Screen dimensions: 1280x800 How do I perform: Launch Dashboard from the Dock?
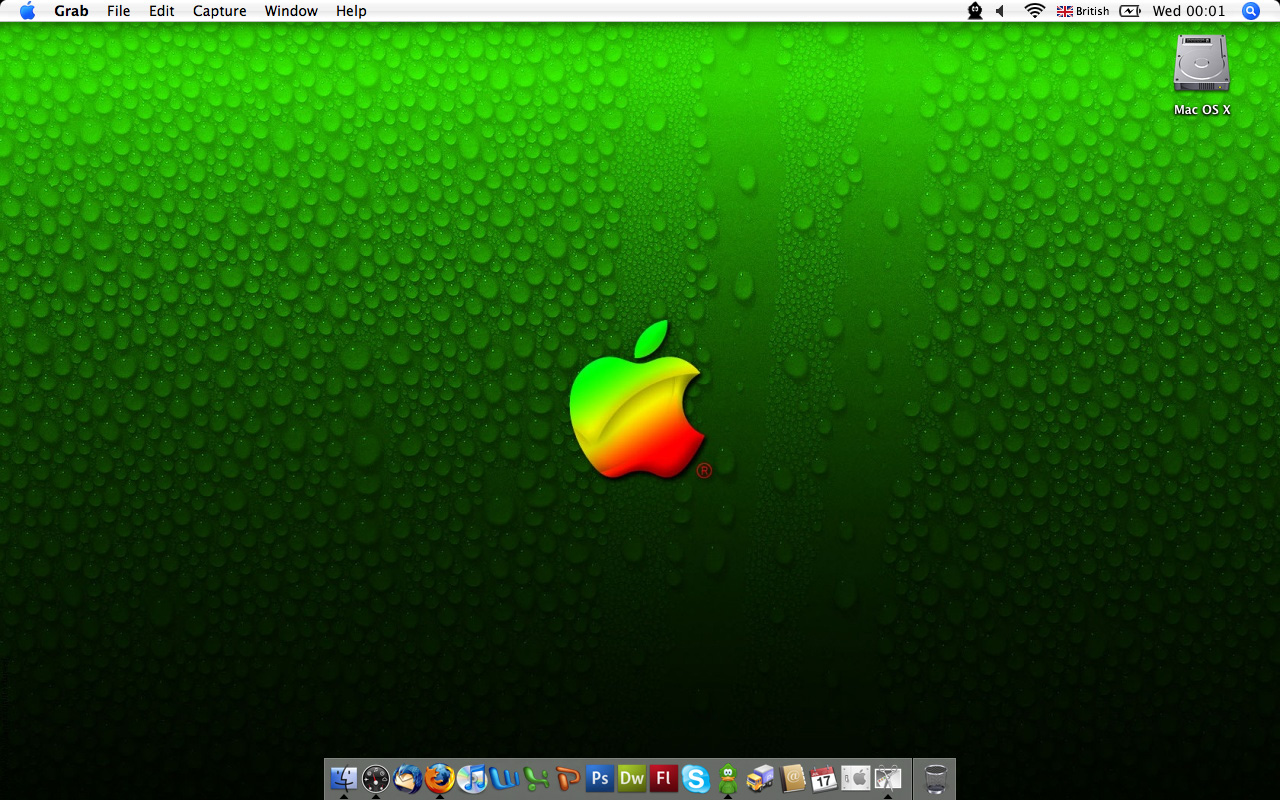click(375, 778)
